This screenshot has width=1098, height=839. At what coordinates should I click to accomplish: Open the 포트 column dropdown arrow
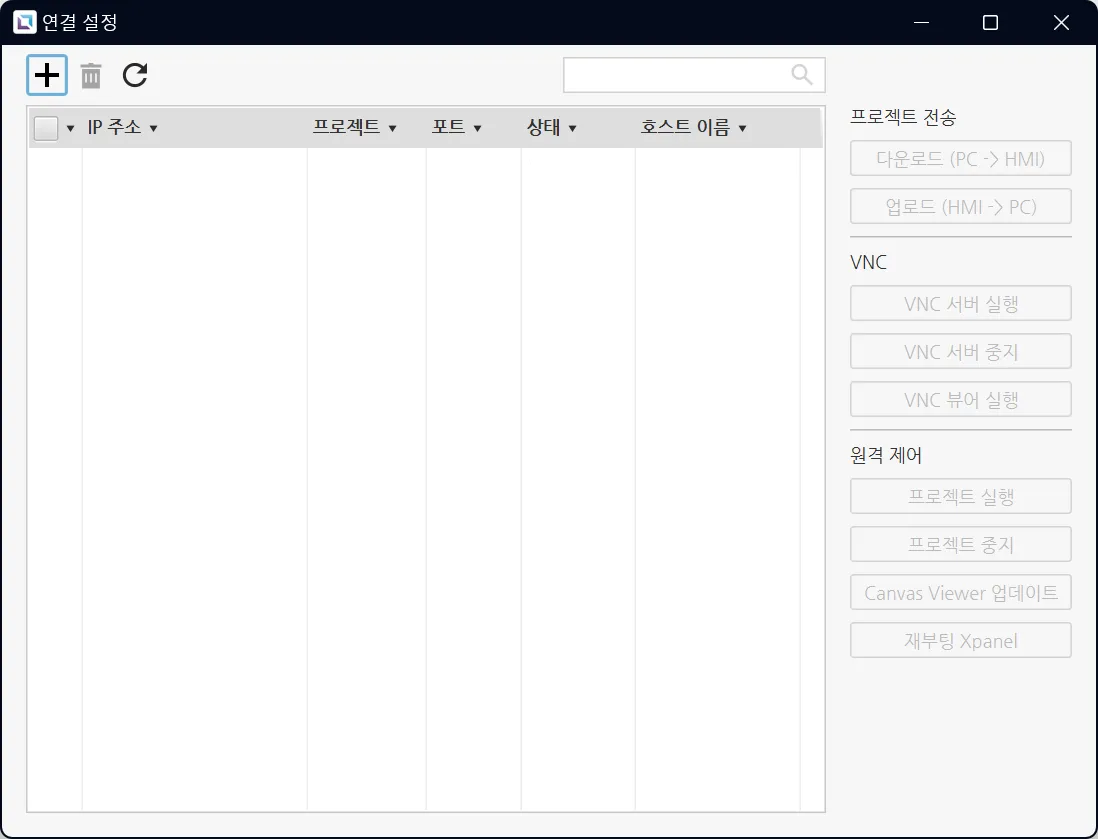[478, 129]
